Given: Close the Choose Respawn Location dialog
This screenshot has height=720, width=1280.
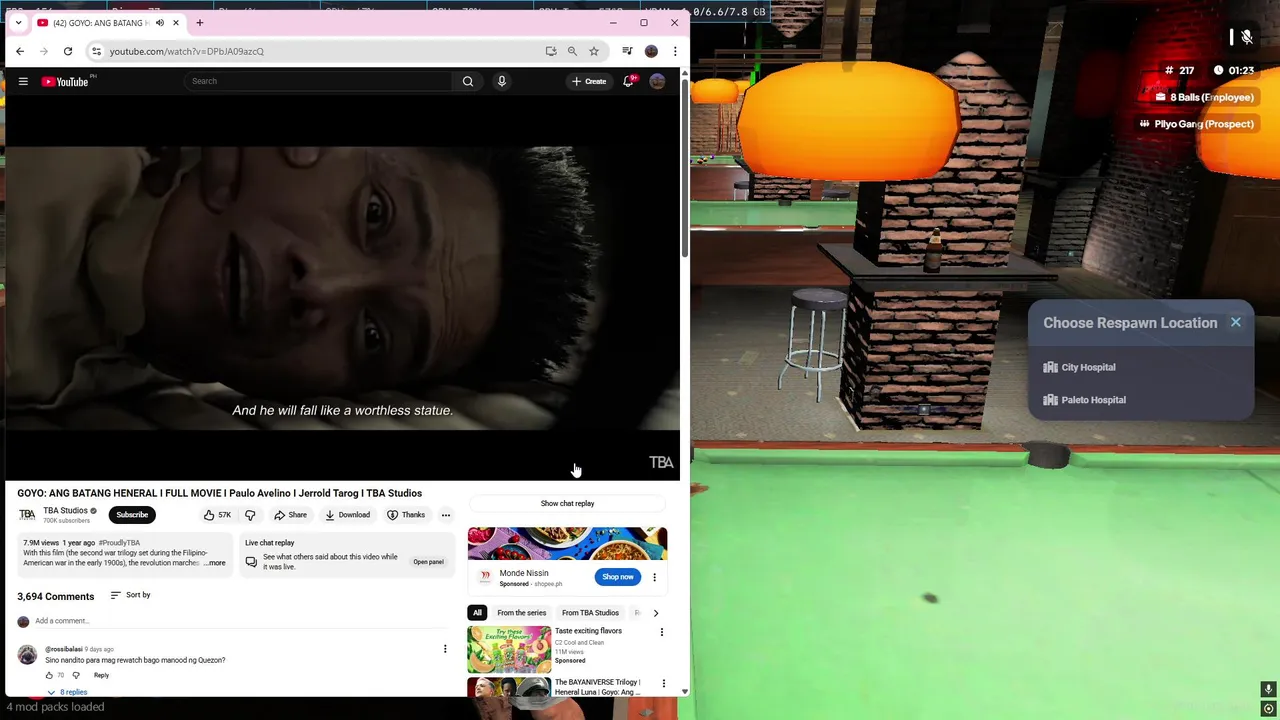Looking at the screenshot, I should coord(1236,322).
